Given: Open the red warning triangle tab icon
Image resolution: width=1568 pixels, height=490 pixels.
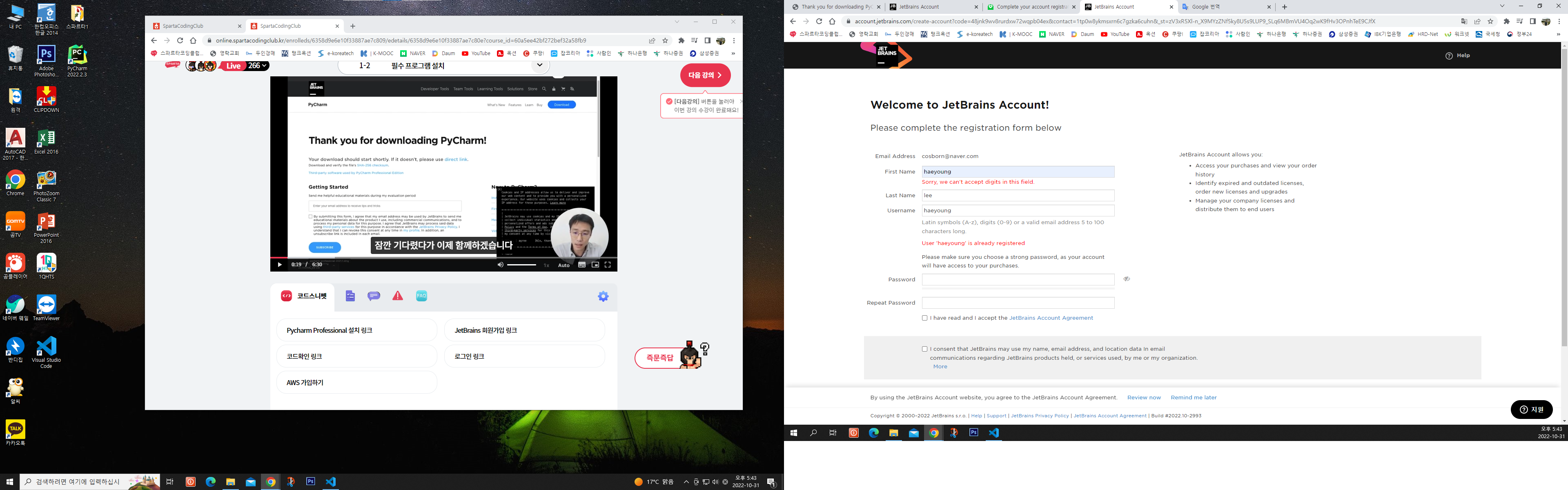Looking at the screenshot, I should click(x=397, y=296).
